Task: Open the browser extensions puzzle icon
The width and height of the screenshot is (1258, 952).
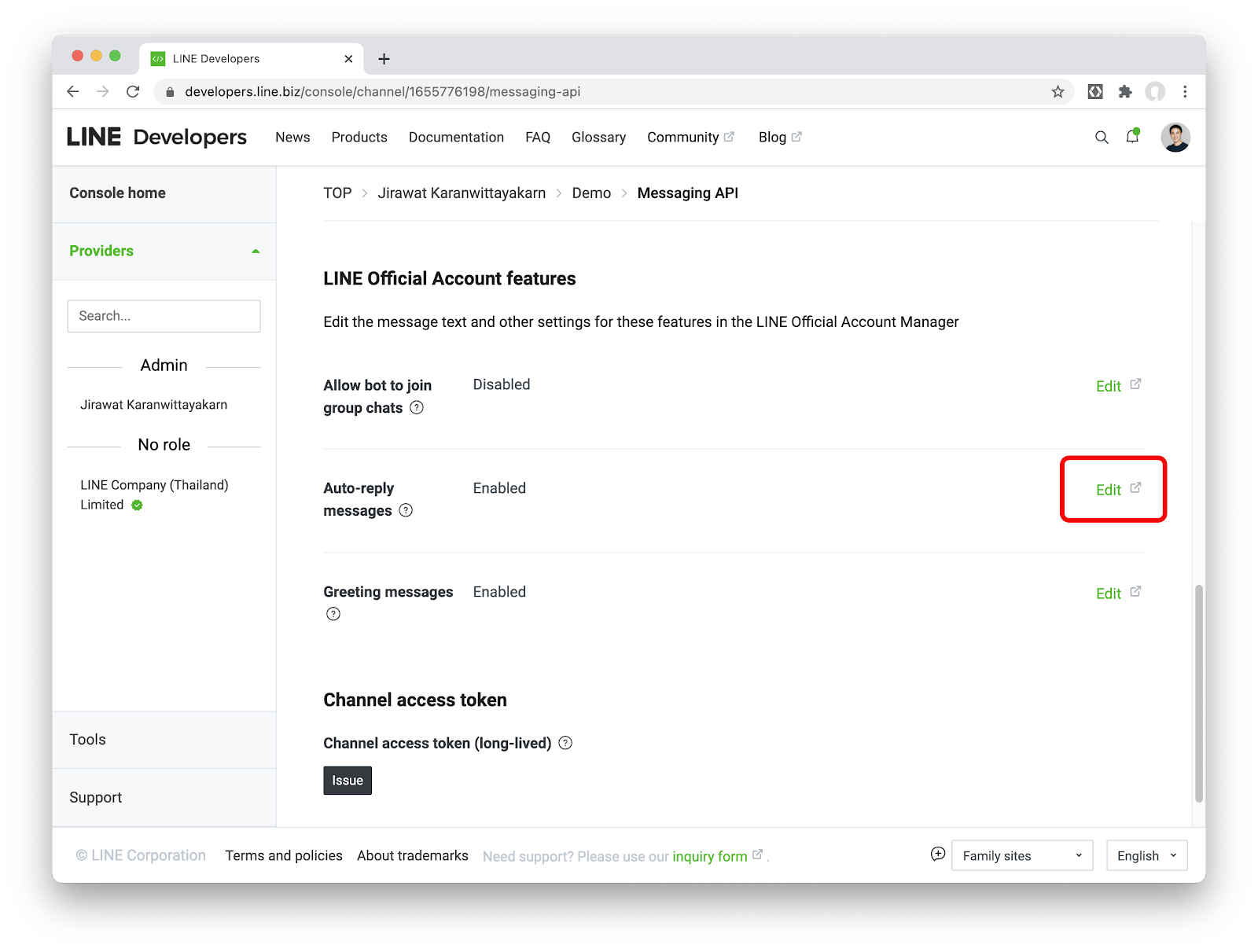Action: click(x=1125, y=92)
